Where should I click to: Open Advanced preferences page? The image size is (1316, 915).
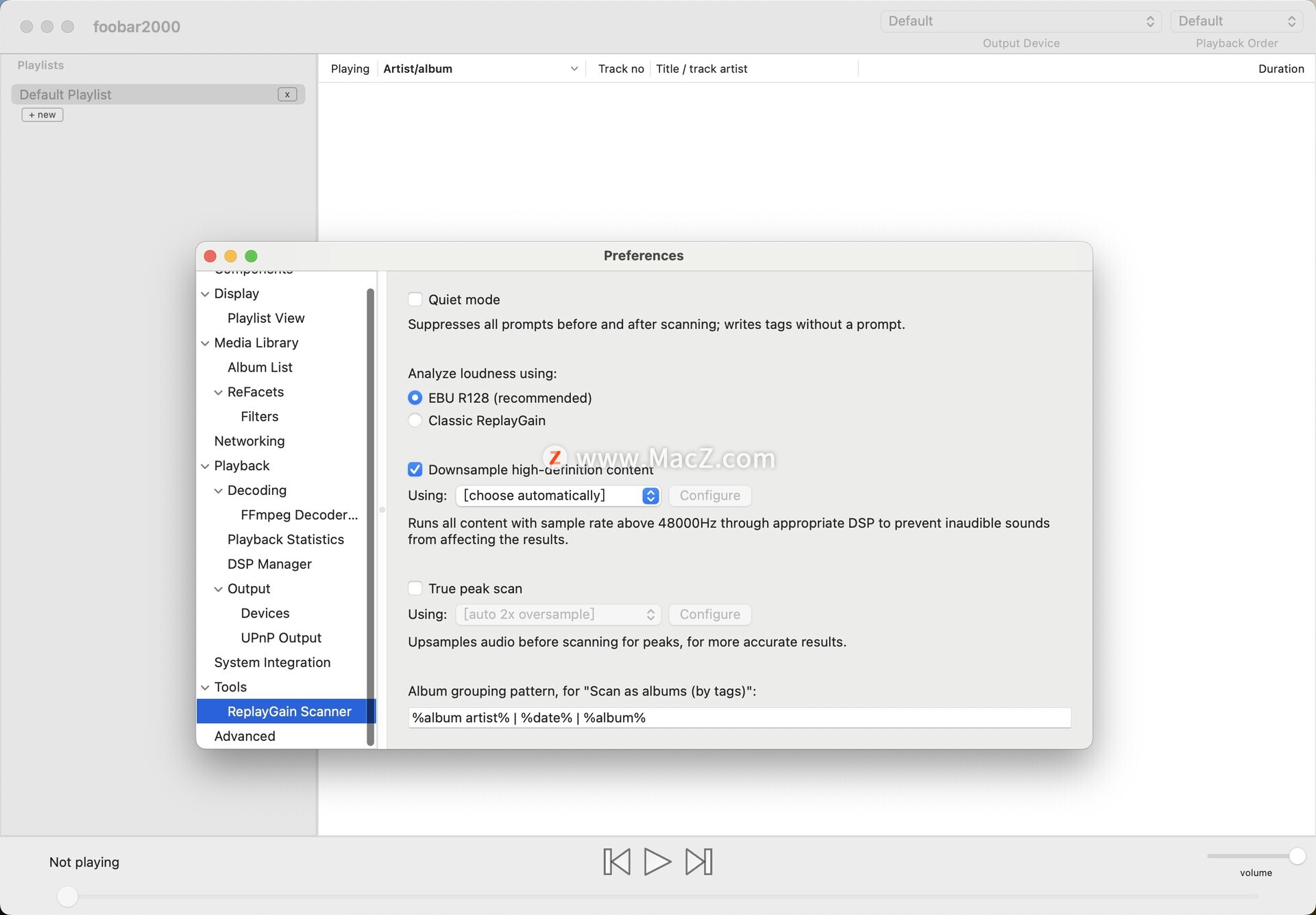tap(244, 736)
